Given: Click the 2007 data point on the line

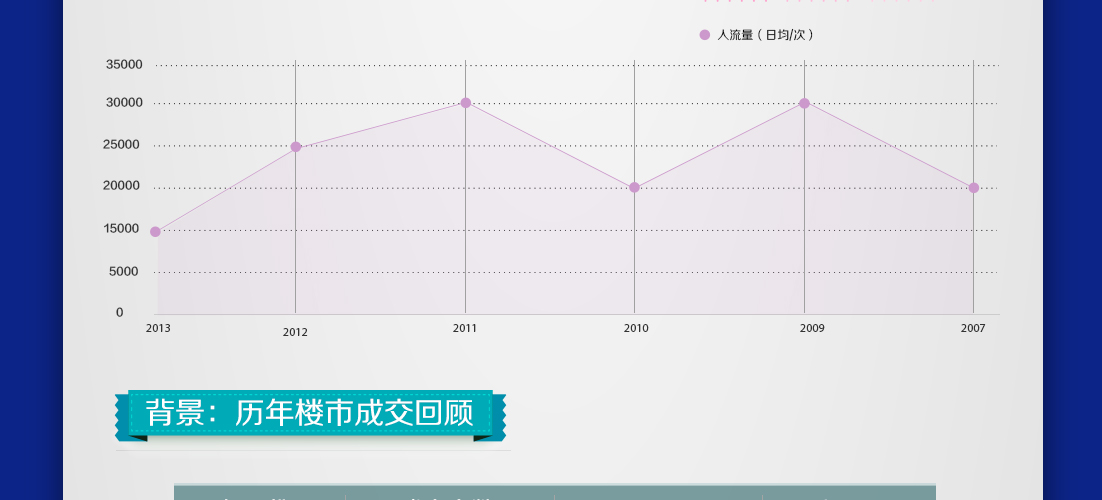Looking at the screenshot, I should tap(974, 188).
